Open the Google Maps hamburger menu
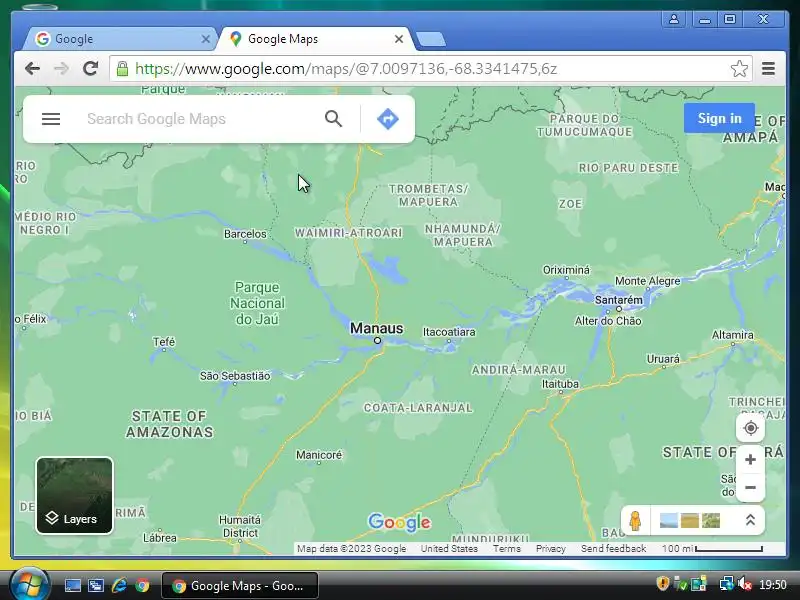This screenshot has height=600, width=800. (51, 119)
